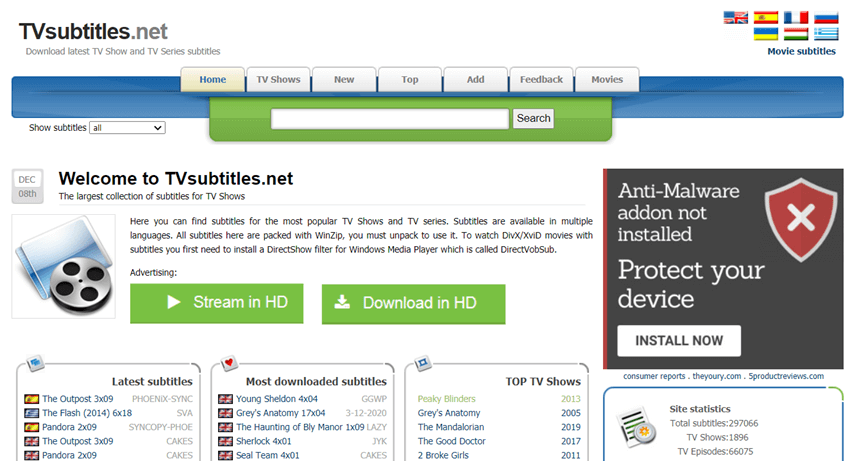Switch to the Movies tab

click(607, 80)
